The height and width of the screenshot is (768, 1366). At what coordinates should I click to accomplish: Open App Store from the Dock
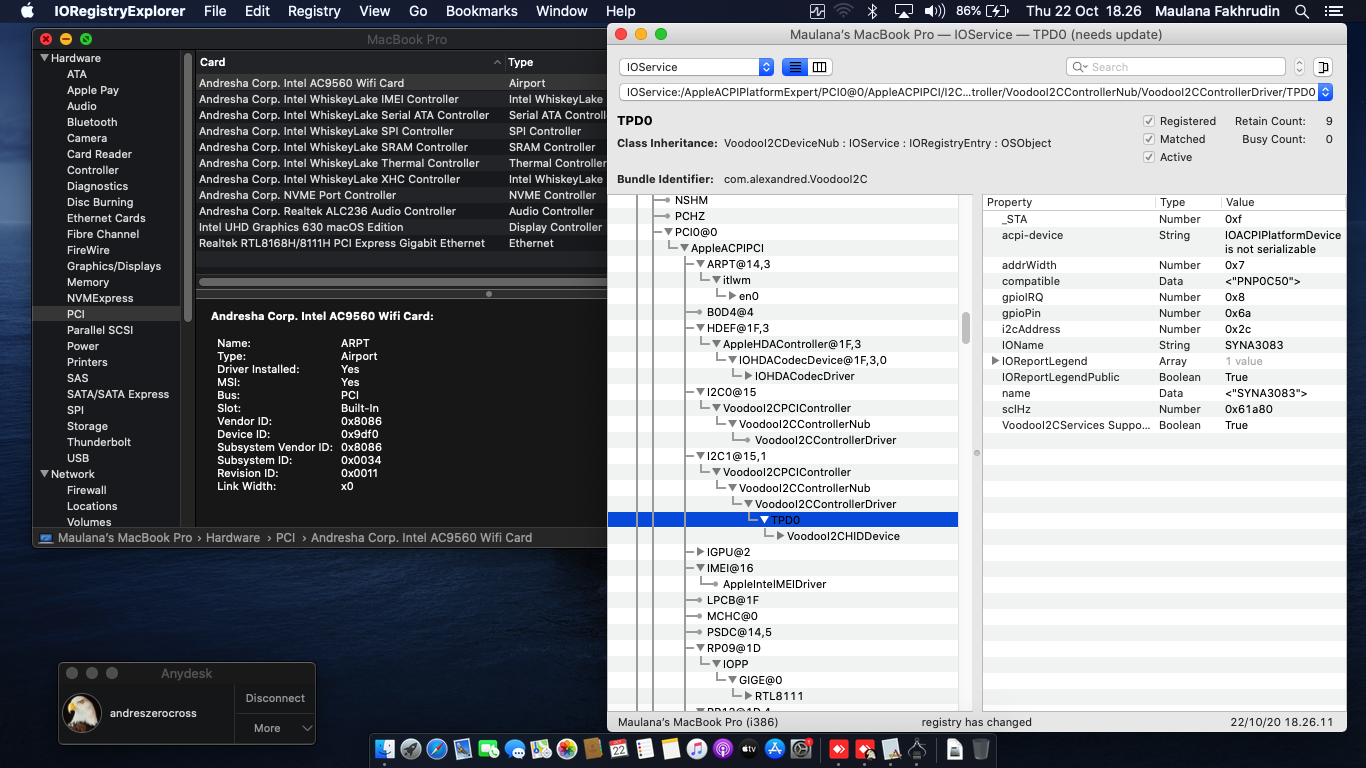[x=775, y=748]
